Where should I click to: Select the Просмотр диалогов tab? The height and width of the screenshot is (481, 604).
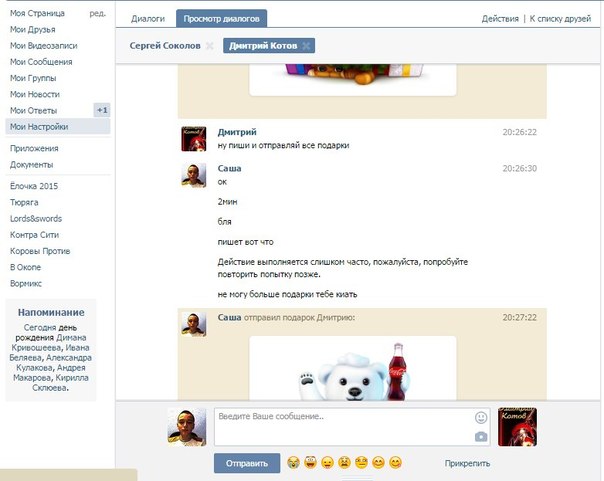pyautogui.click(x=221, y=18)
